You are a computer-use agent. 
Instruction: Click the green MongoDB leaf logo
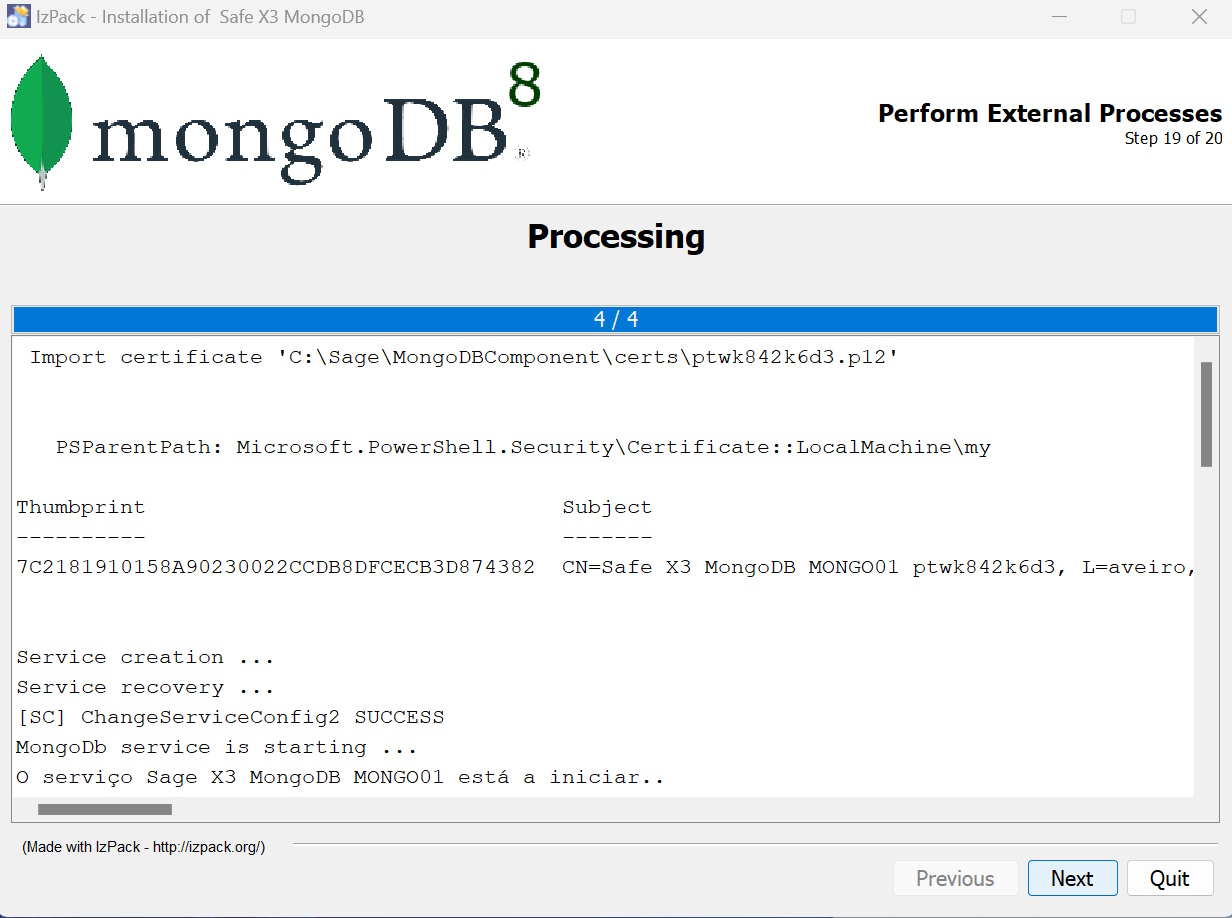click(41, 120)
